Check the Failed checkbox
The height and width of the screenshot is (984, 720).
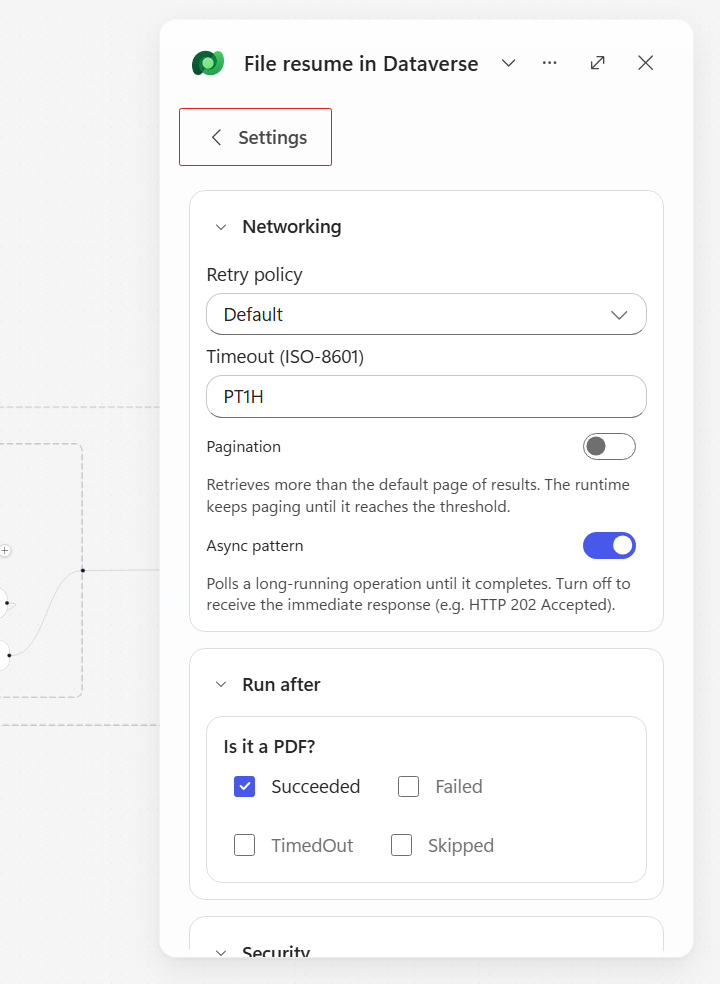[408, 786]
